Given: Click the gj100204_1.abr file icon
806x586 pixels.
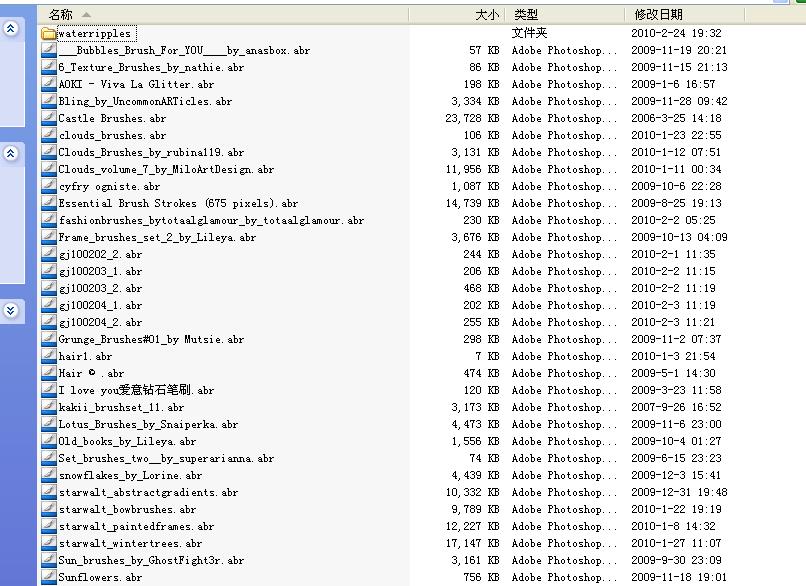Looking at the screenshot, I should click(x=49, y=305).
